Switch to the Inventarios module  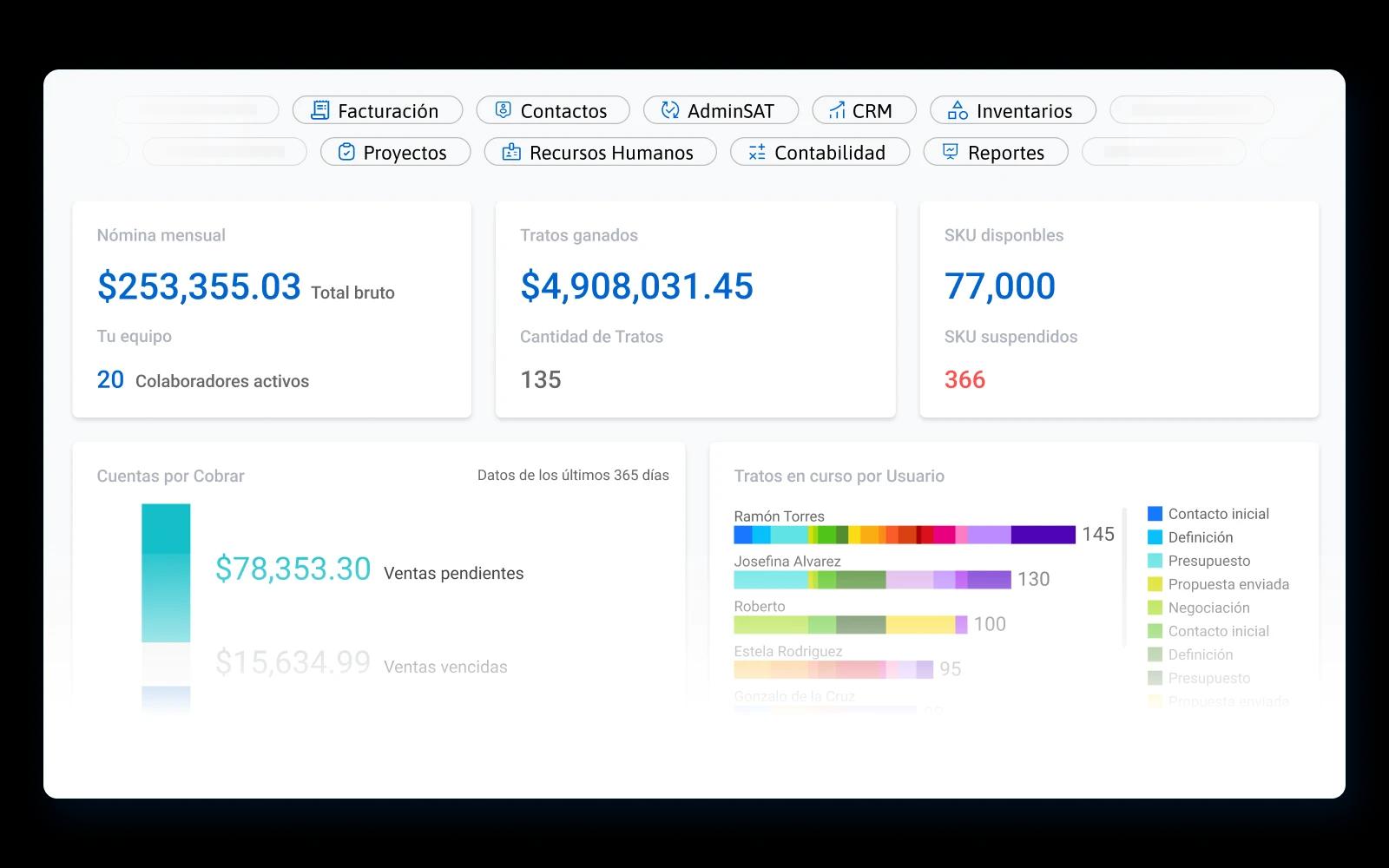(x=1013, y=110)
